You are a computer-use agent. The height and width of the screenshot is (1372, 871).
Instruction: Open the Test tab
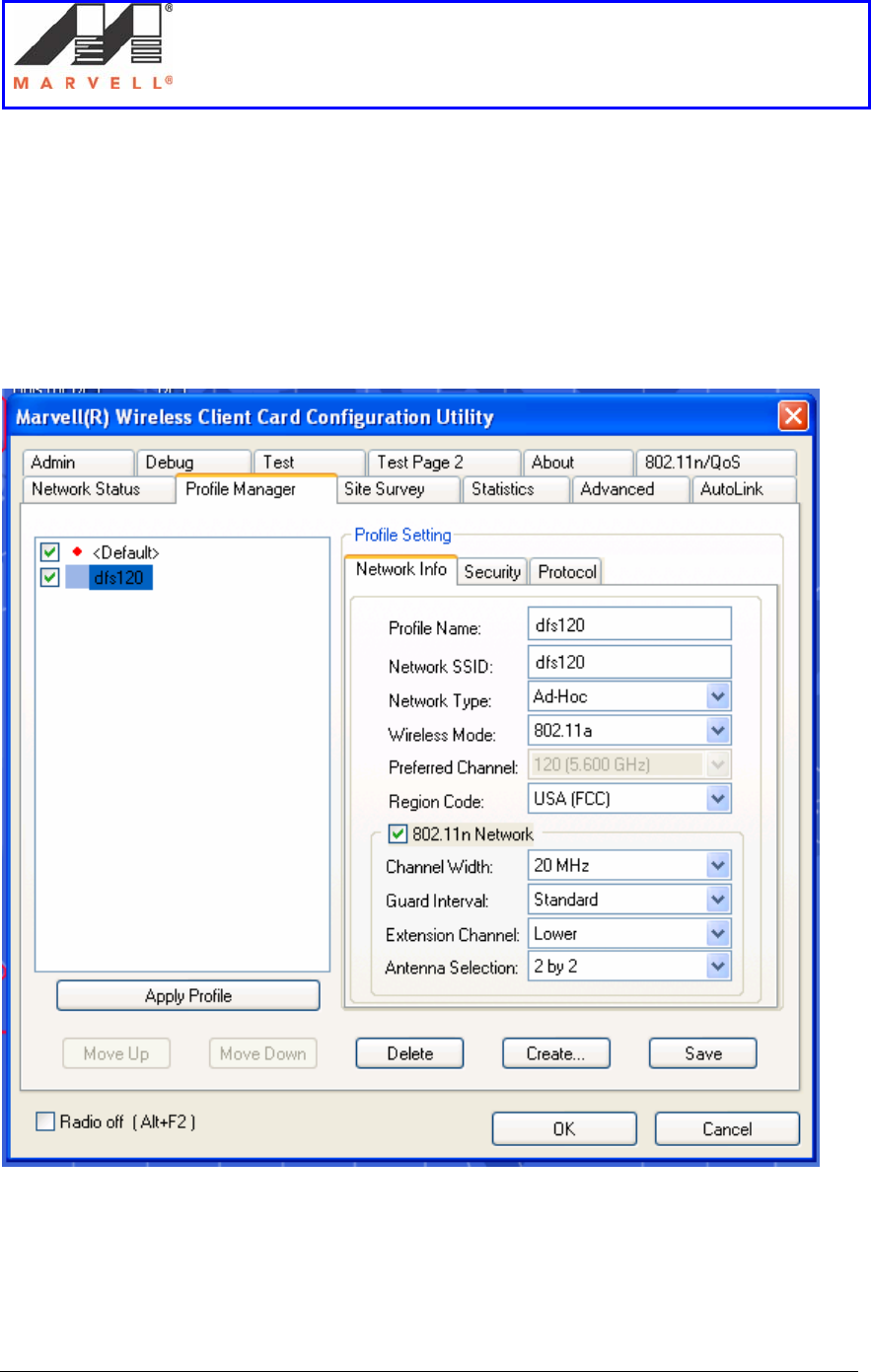click(309, 463)
